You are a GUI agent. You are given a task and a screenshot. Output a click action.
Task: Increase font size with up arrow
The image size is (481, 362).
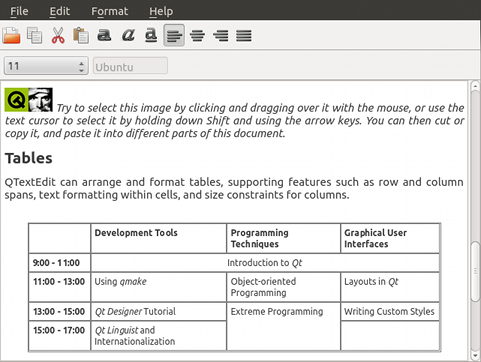click(81, 63)
